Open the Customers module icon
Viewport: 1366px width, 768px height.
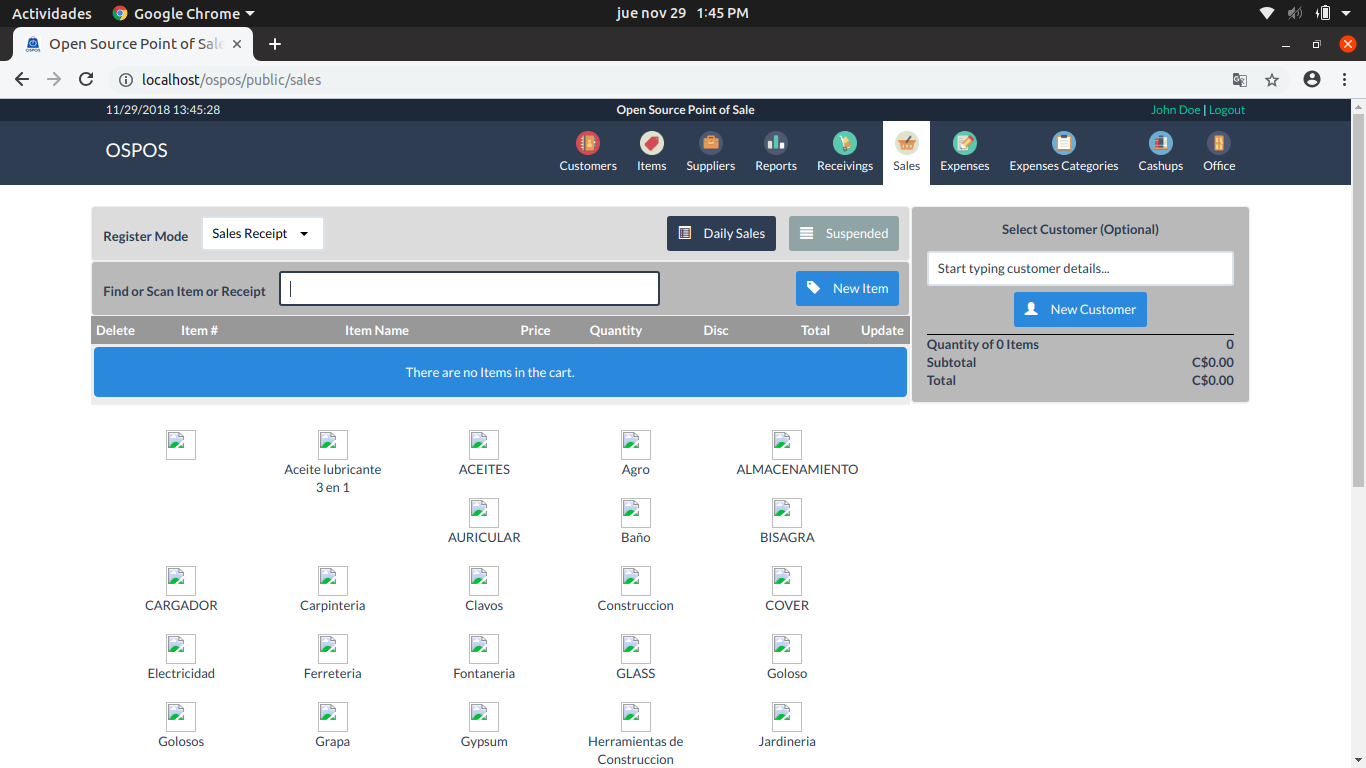pos(588,150)
